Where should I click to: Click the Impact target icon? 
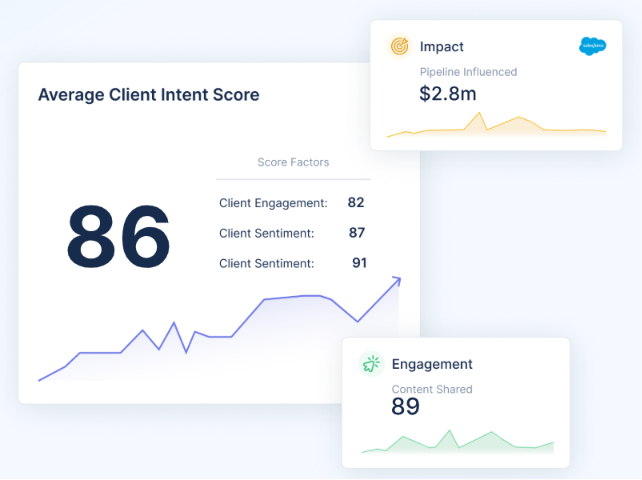point(399,46)
